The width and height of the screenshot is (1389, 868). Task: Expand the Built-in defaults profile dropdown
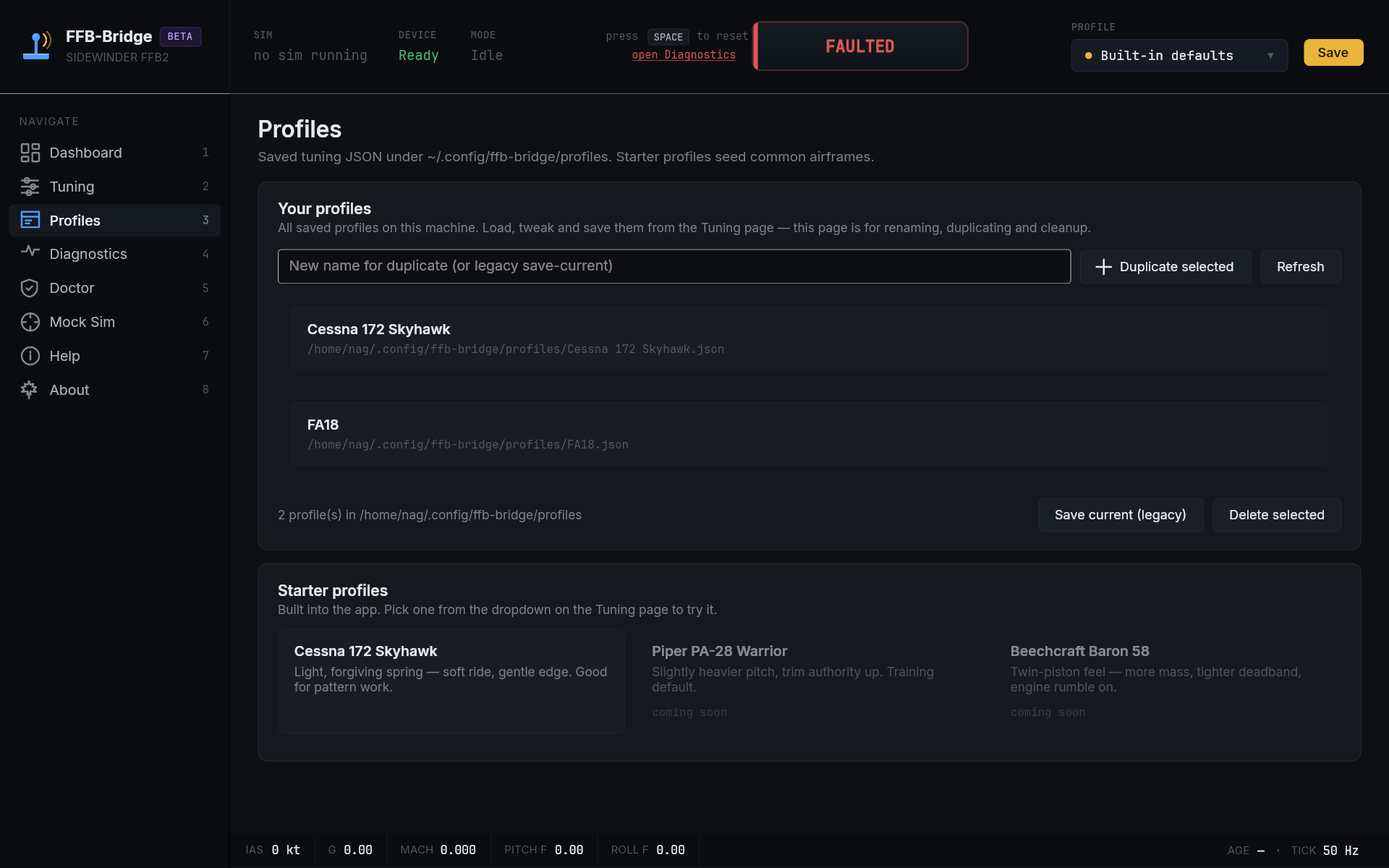[1166, 56]
